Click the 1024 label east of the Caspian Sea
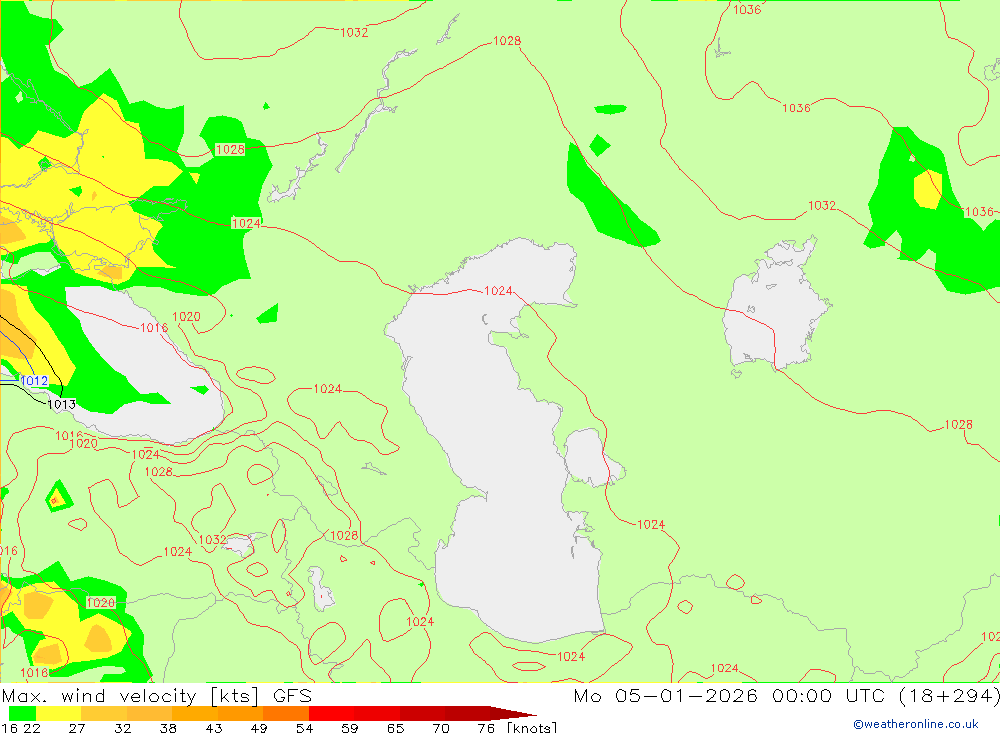Image resolution: width=1000 pixels, height=733 pixels. (x=651, y=524)
